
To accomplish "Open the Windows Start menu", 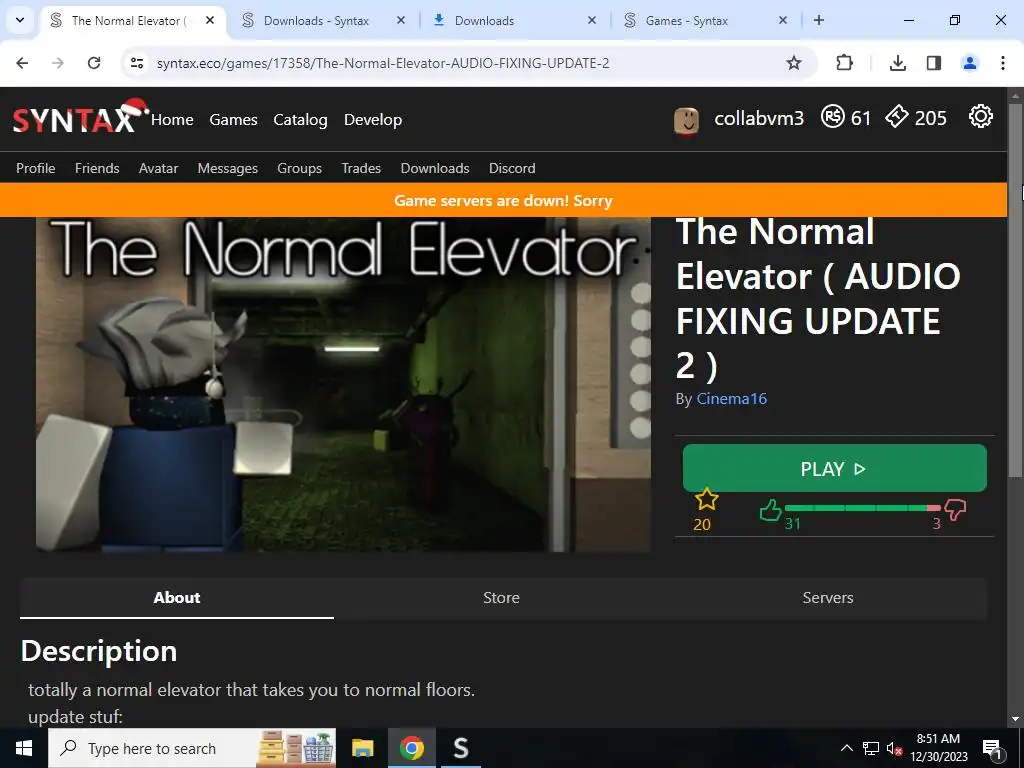I will [x=24, y=748].
